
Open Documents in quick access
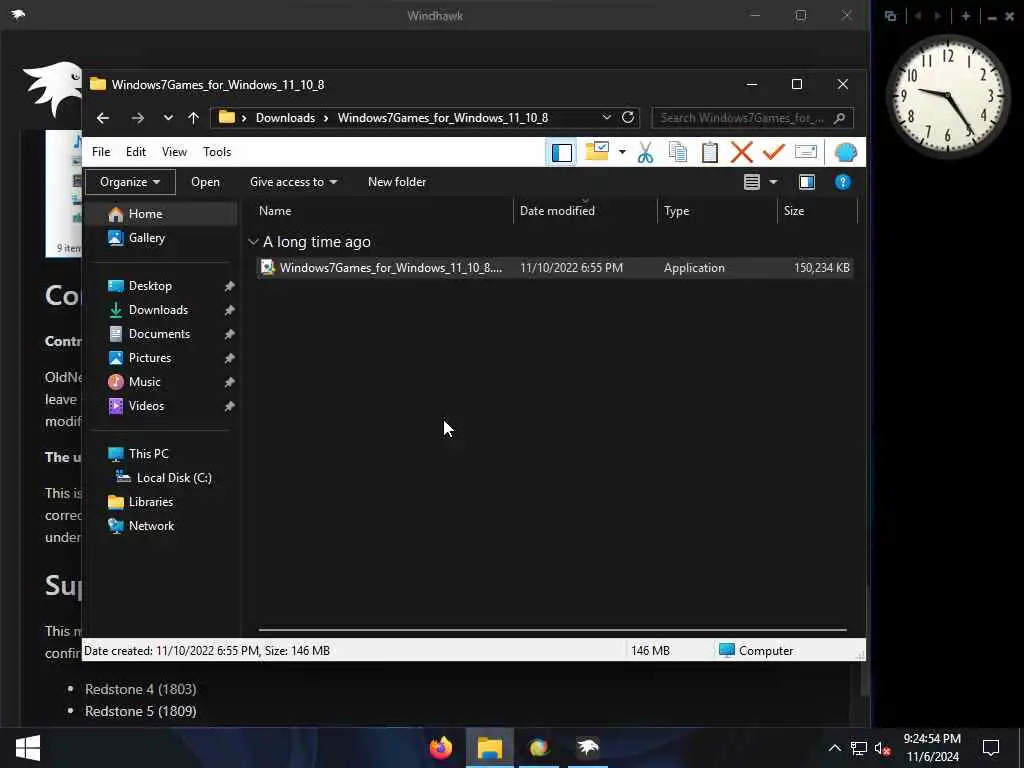(161, 334)
